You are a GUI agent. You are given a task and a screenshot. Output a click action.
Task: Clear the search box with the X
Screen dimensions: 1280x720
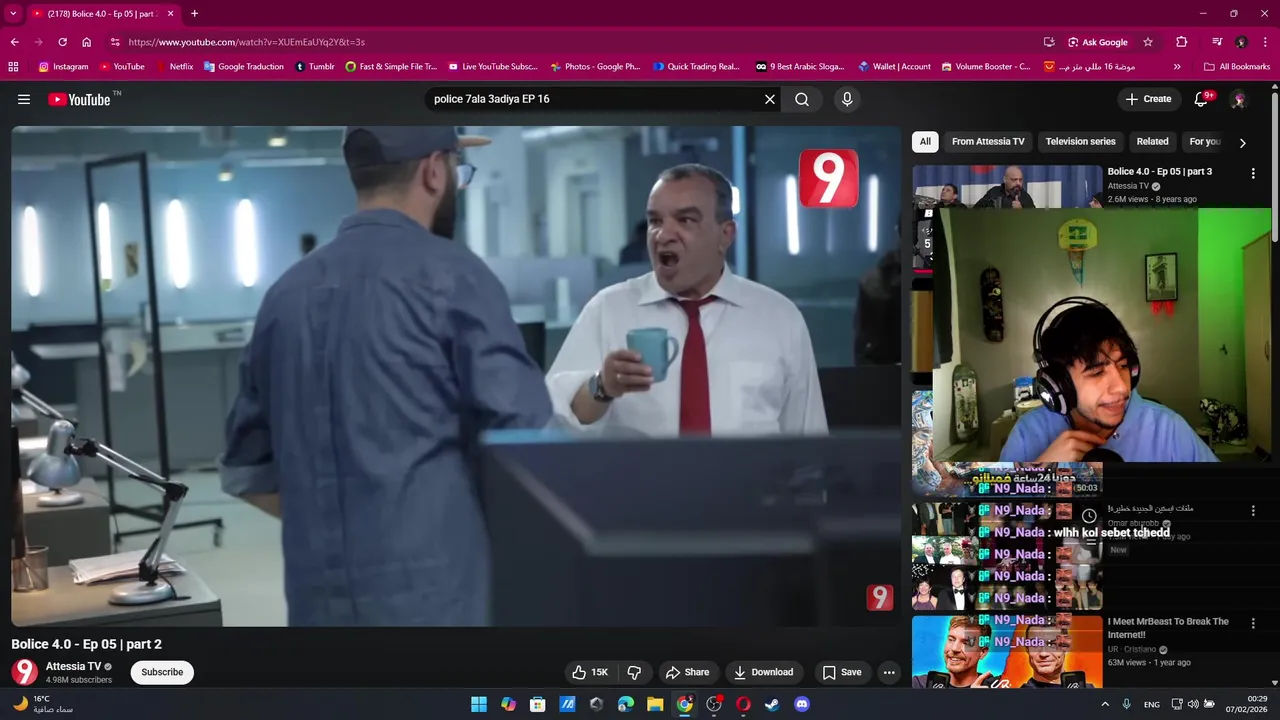(770, 99)
